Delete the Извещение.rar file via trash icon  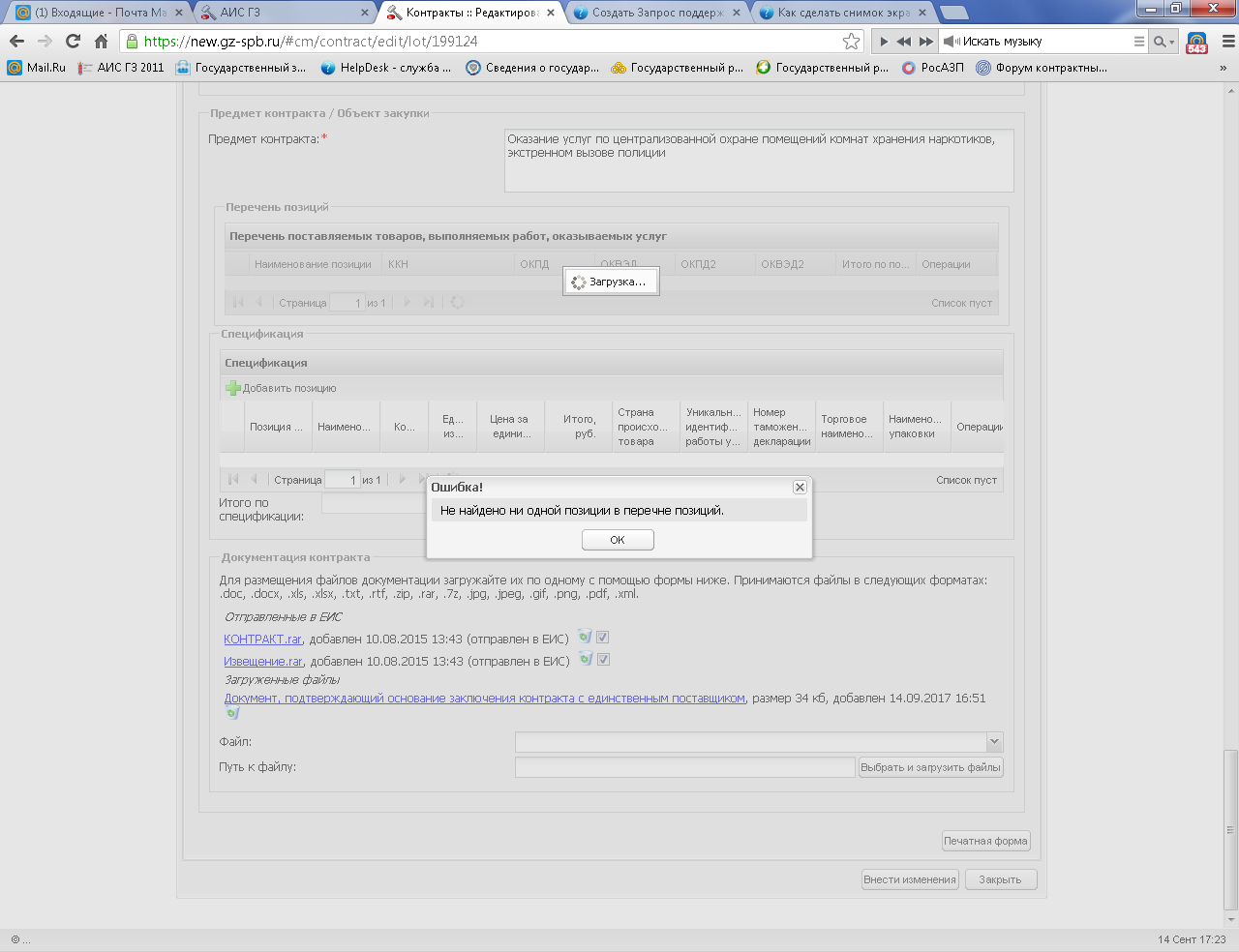(585, 659)
